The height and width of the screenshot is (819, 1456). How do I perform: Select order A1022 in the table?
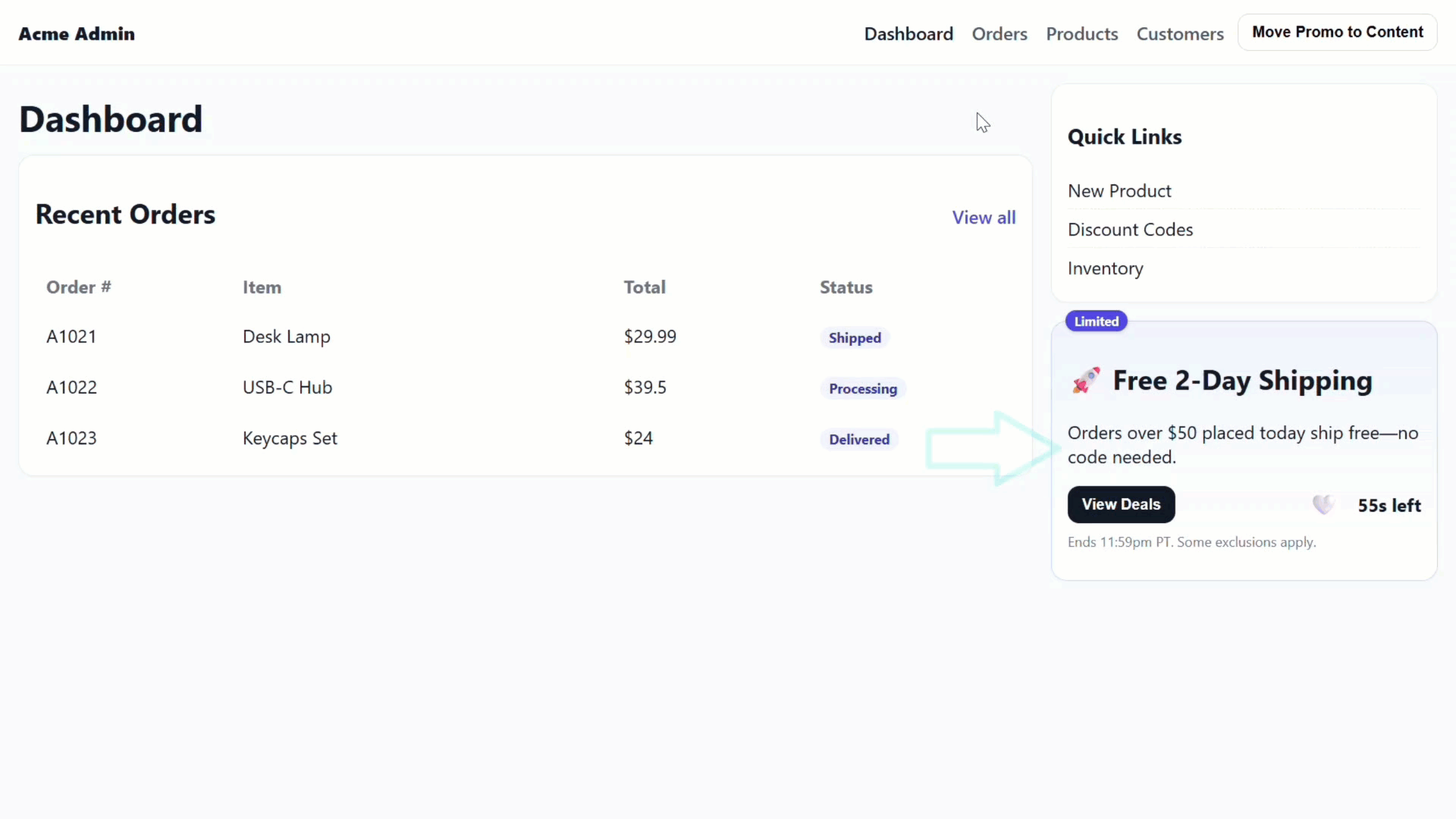pyautogui.click(x=71, y=388)
